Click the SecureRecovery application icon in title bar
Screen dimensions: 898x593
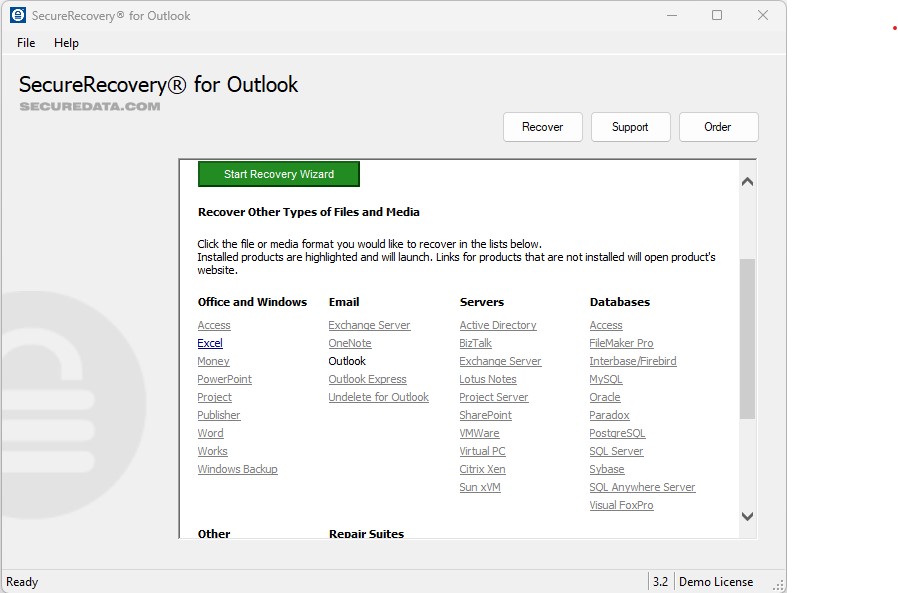point(17,15)
